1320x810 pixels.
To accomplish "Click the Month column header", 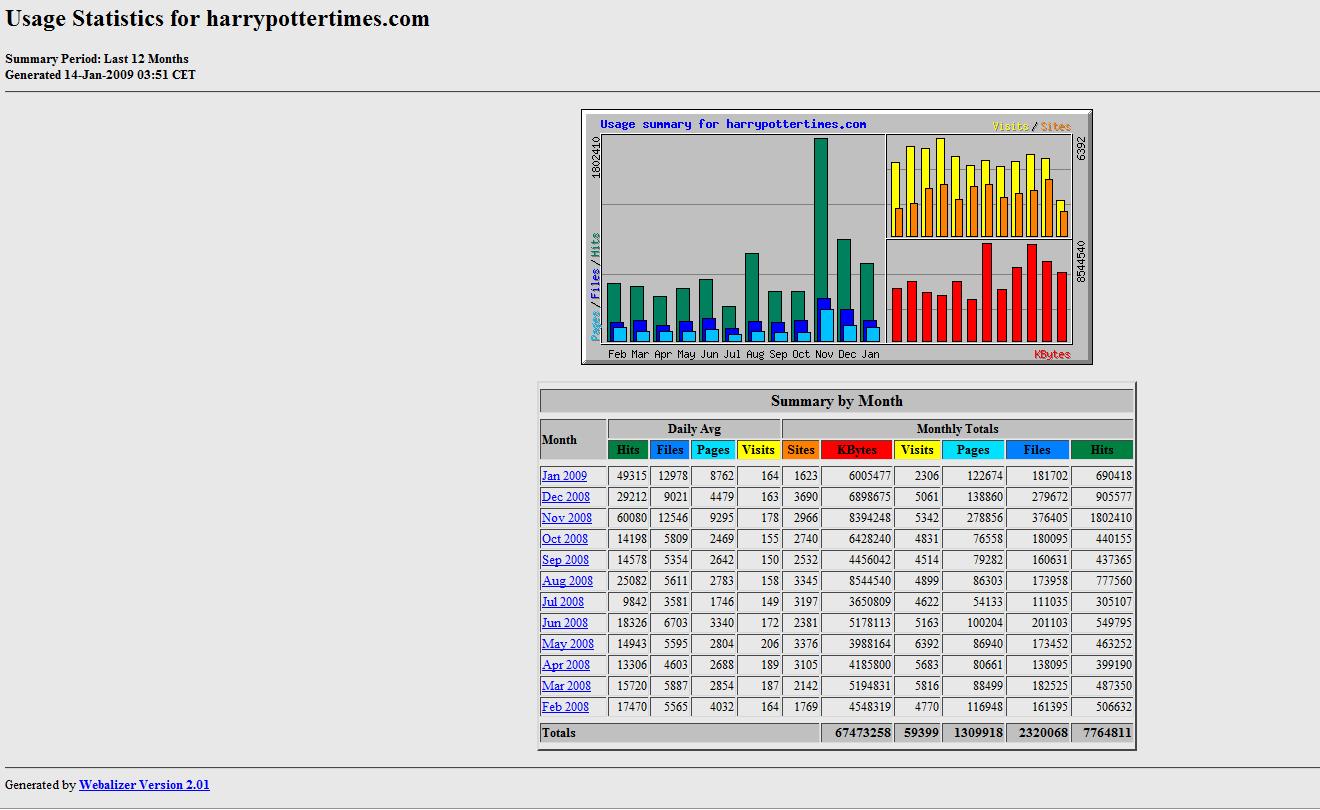I will [x=573, y=440].
